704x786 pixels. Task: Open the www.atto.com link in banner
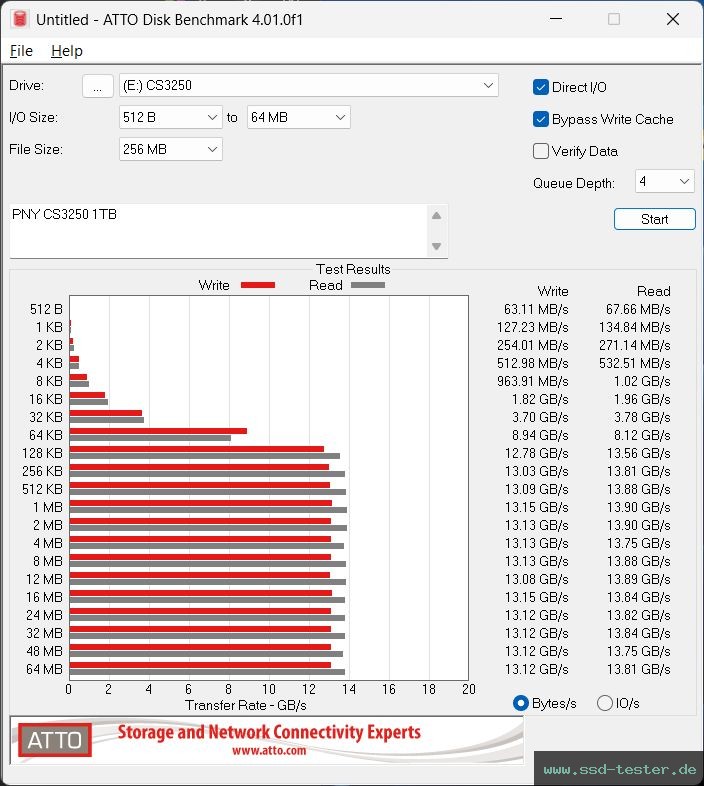point(269,750)
